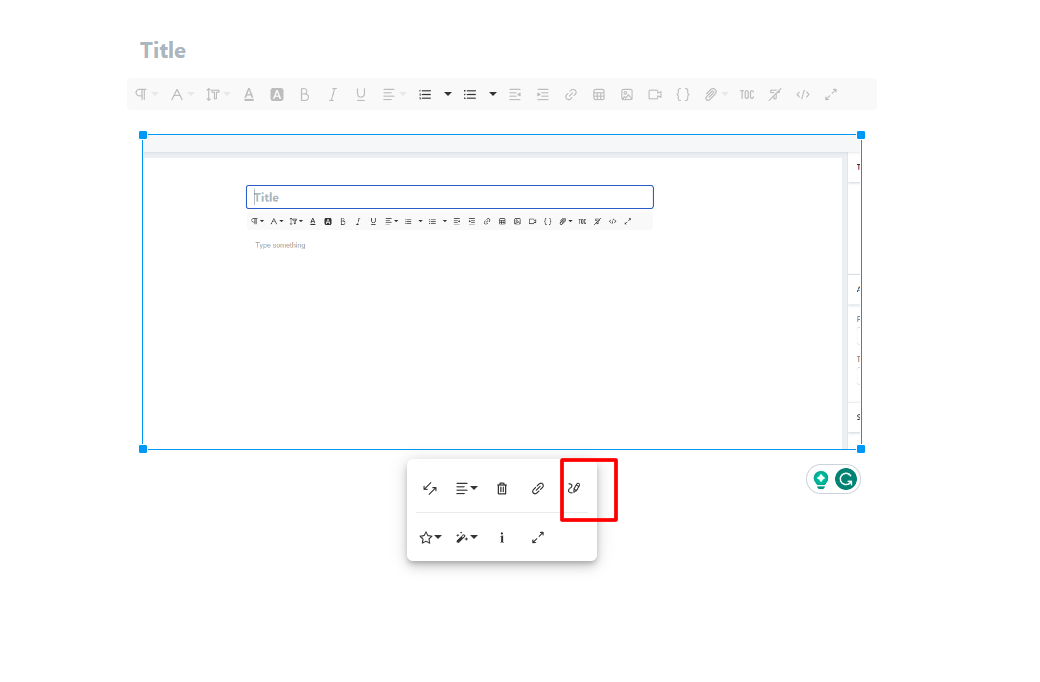Viewport: 1040px width, 682px height.
Task: Toggle bold formatting in the top toolbar
Action: click(304, 95)
